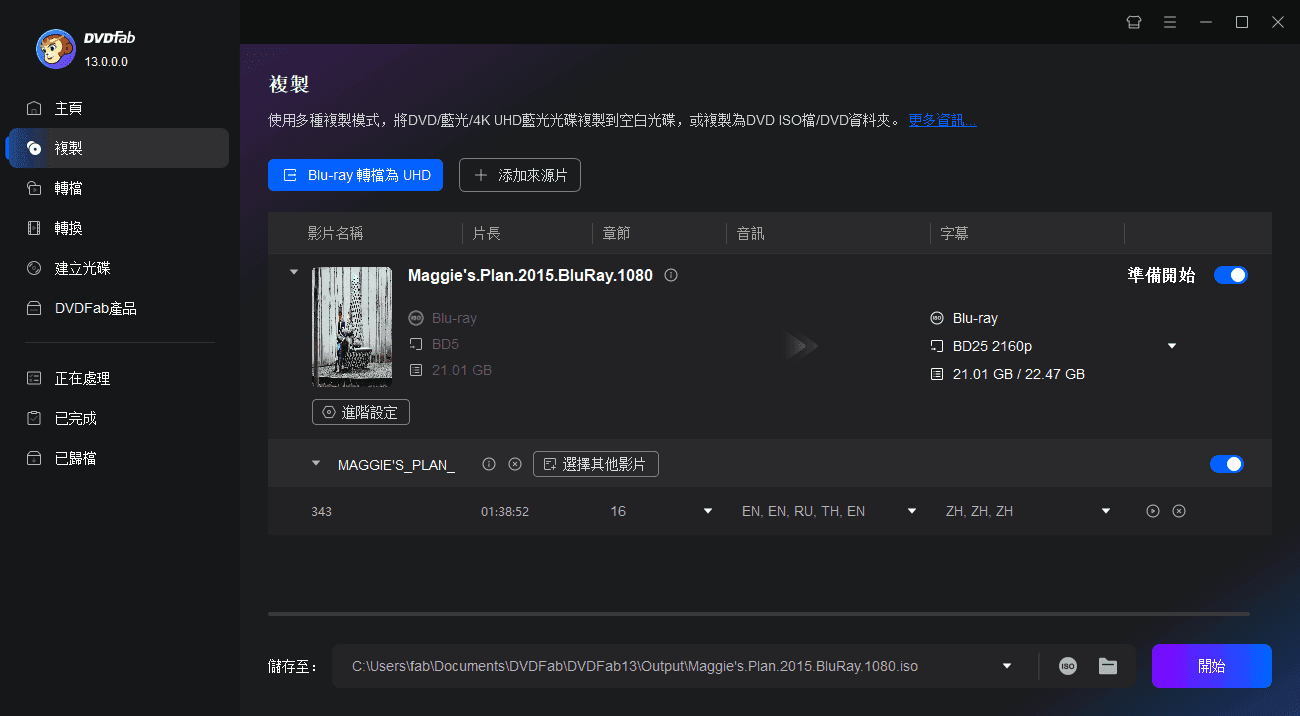Delete title 343 with X icon

point(1179,511)
